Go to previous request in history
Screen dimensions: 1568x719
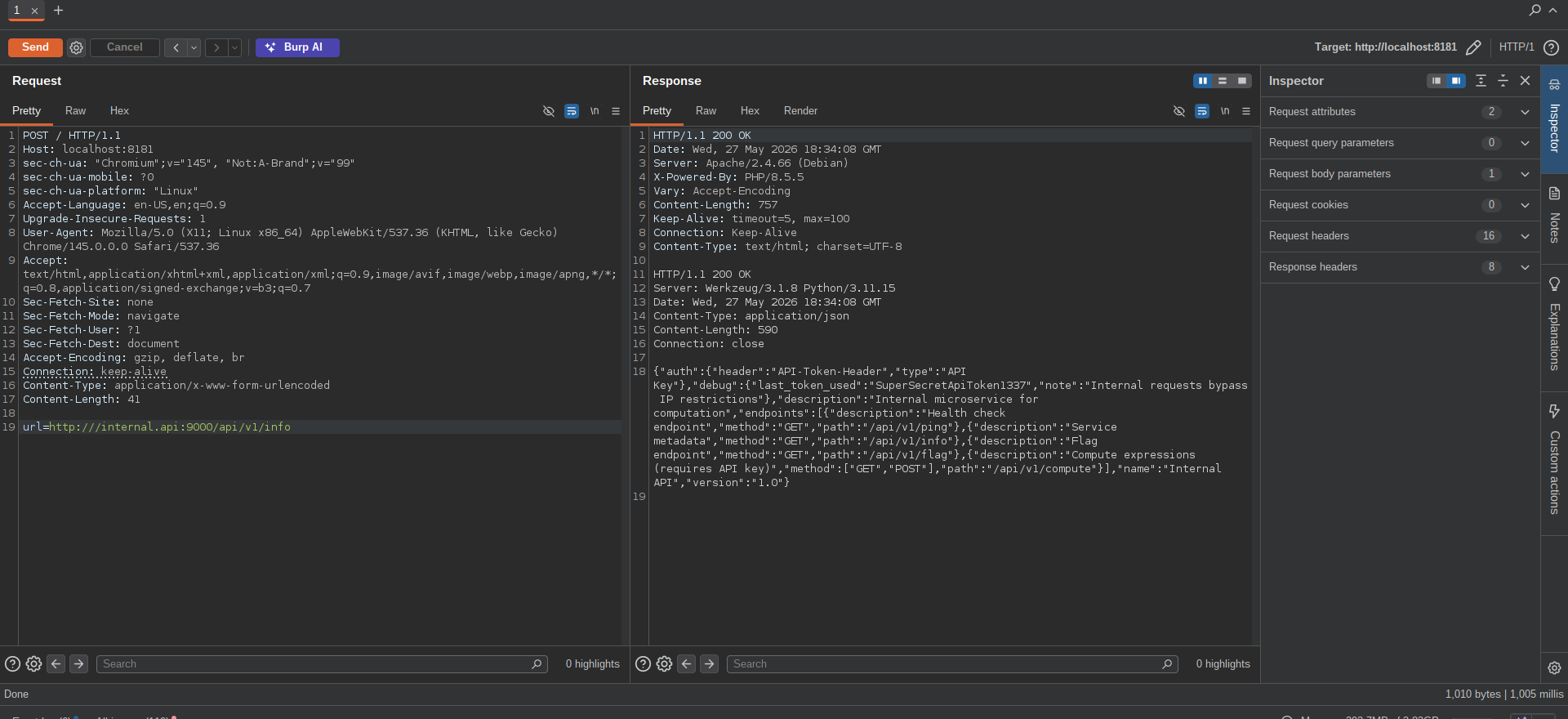pos(176,47)
